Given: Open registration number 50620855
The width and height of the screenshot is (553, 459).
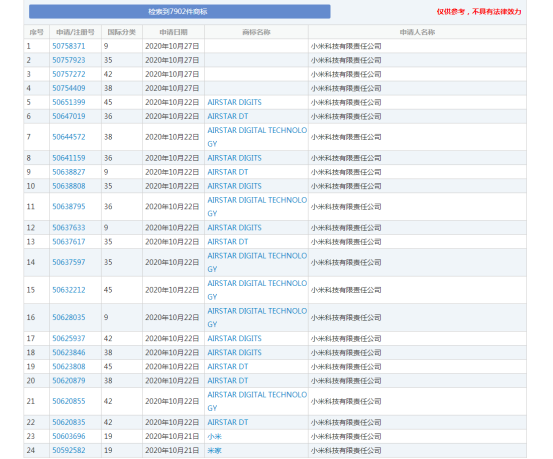Looking at the screenshot, I should 69,401.
